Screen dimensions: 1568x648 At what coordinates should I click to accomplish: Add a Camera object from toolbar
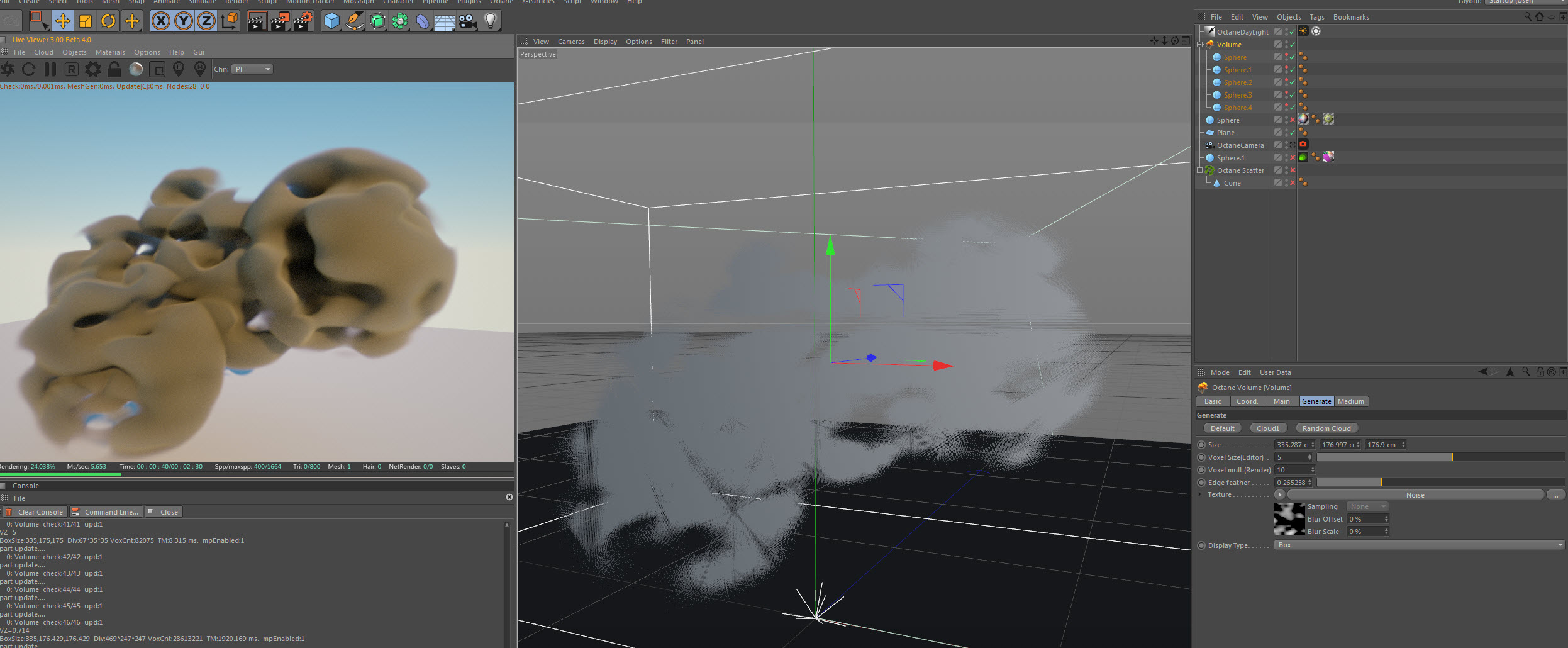click(468, 21)
